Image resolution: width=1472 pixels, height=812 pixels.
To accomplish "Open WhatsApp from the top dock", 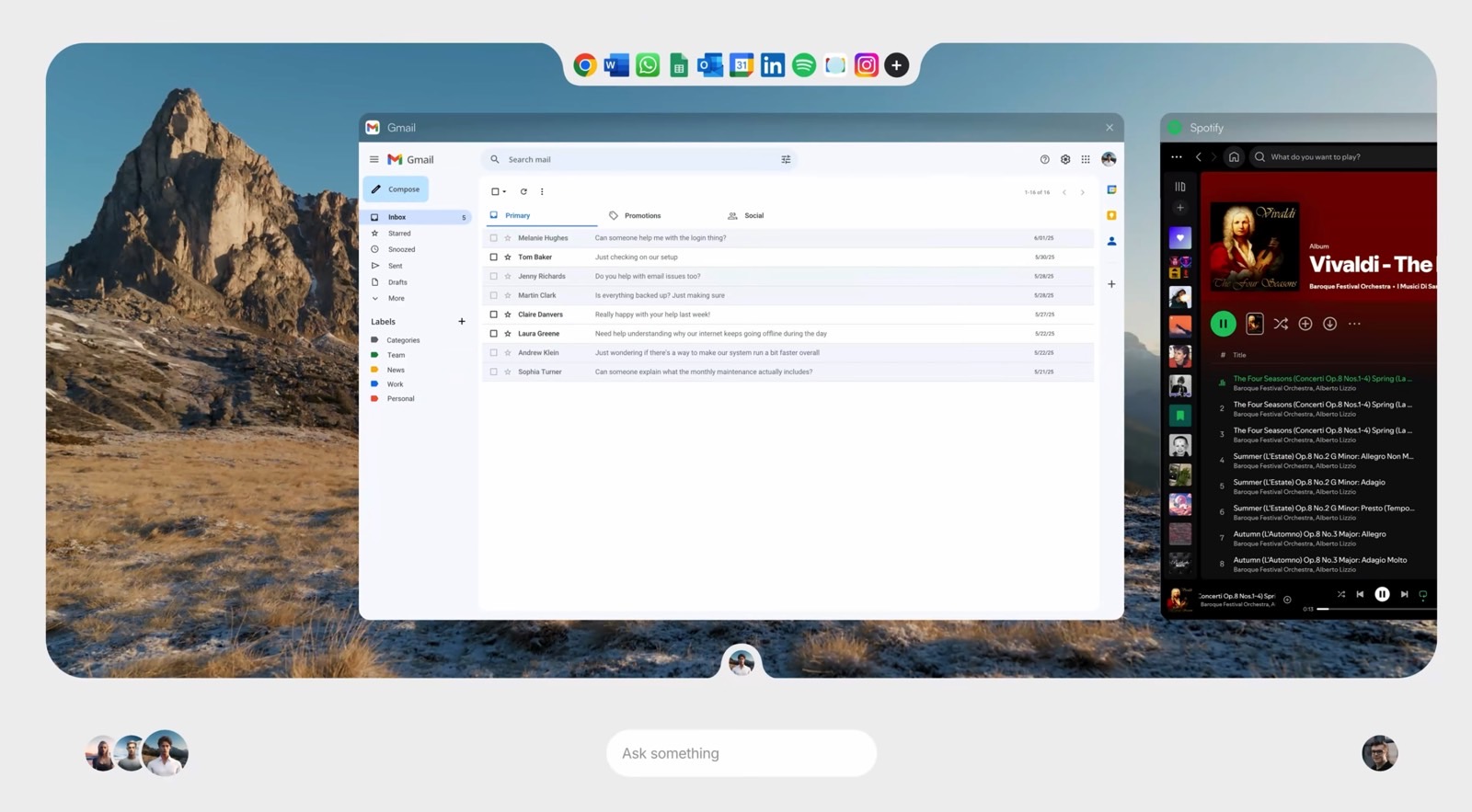I will point(648,65).
